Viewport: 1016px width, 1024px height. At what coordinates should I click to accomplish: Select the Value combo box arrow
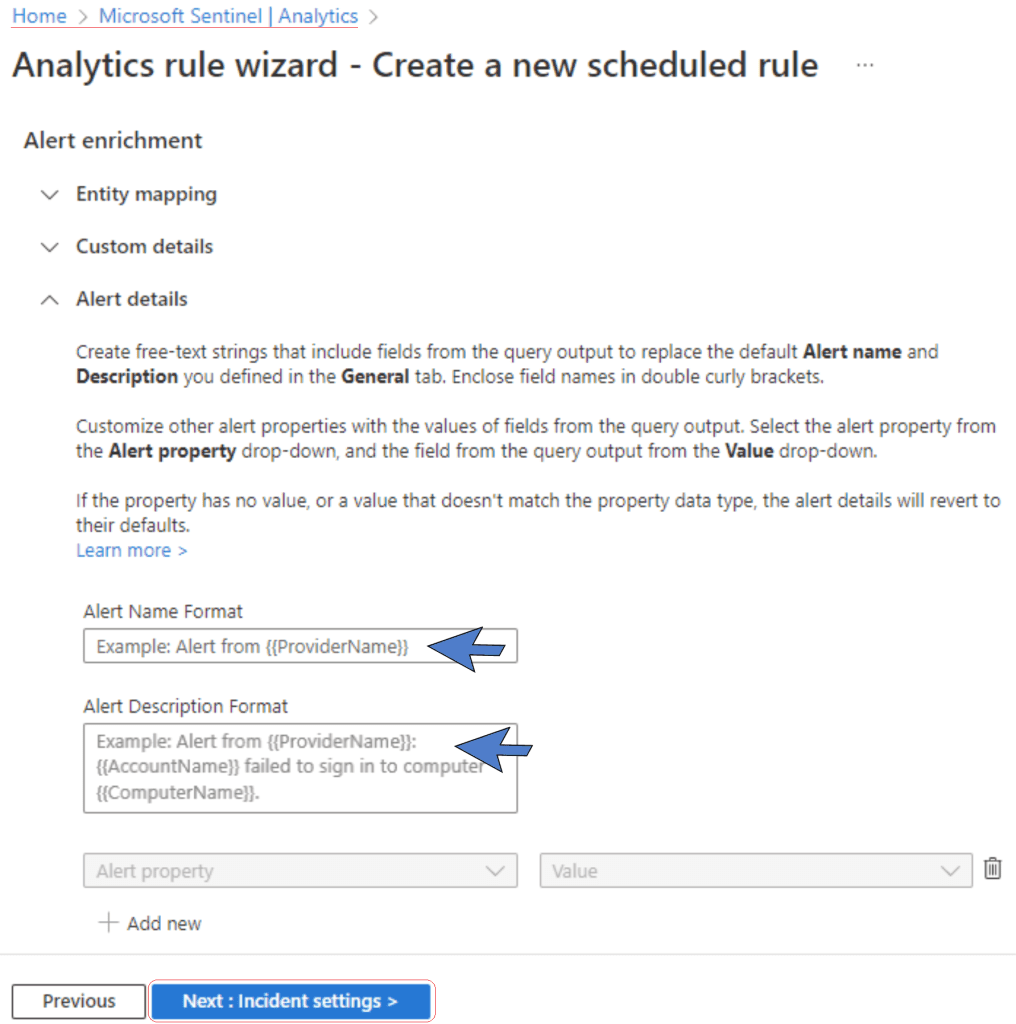pyautogui.click(x=949, y=870)
